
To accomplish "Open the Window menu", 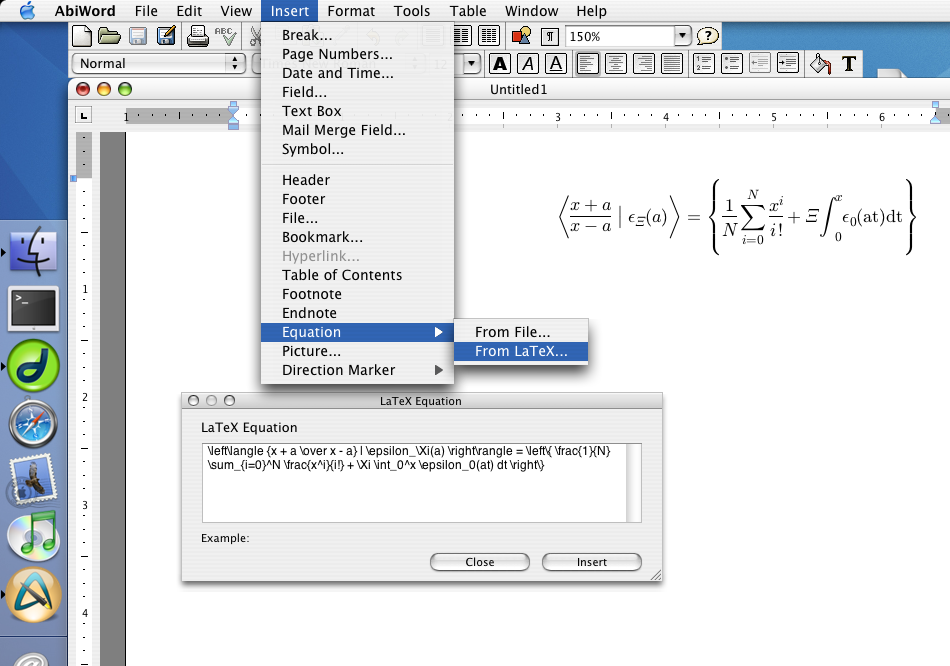I will 531,11.
